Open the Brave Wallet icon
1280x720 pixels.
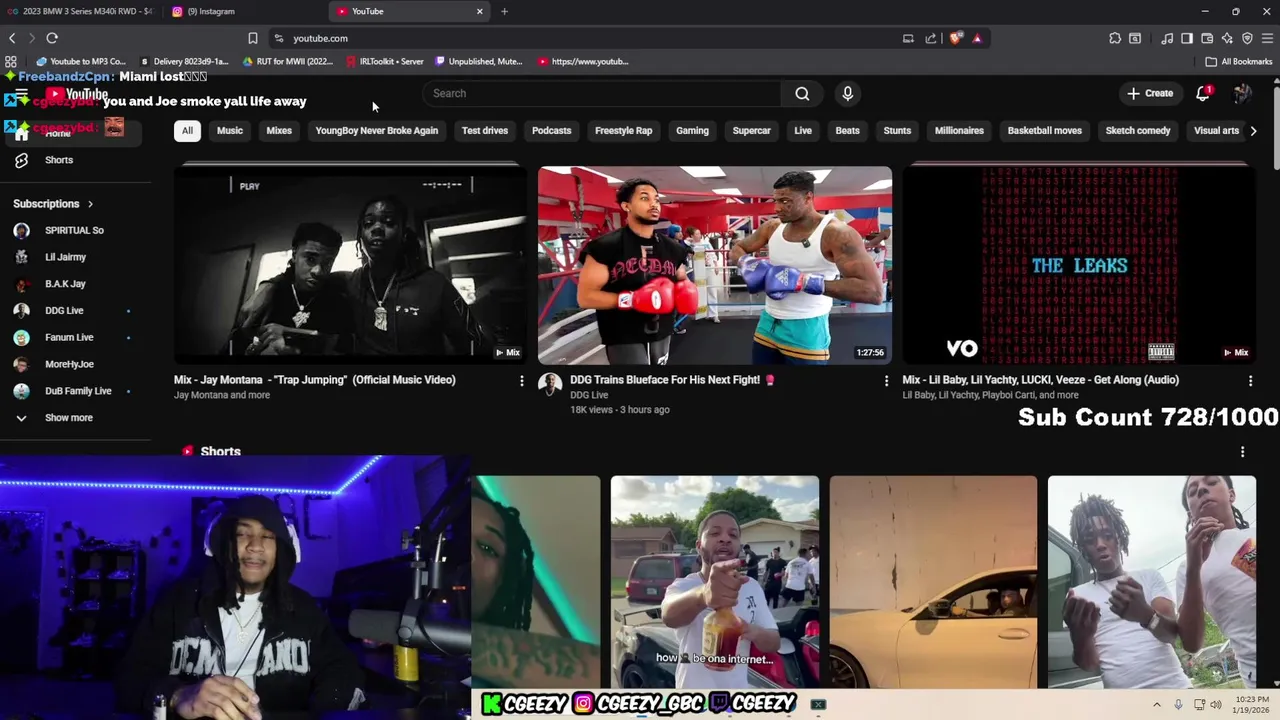pos(1207,38)
